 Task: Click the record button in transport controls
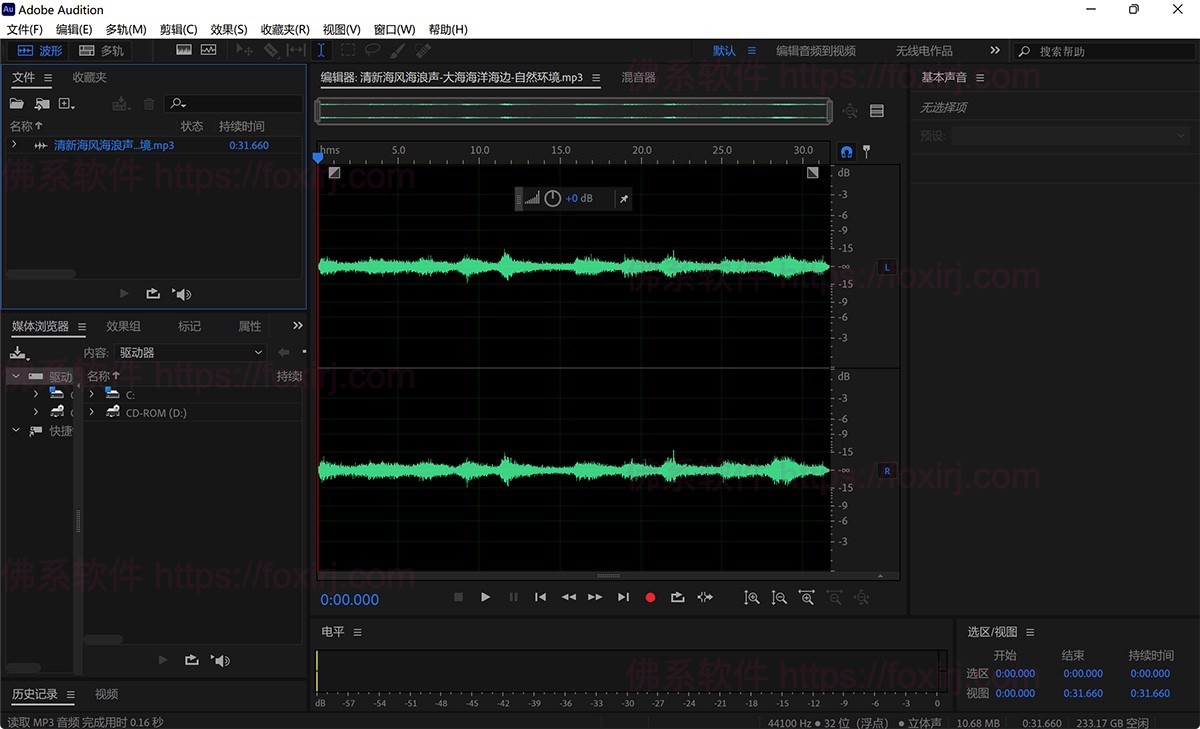pos(650,597)
